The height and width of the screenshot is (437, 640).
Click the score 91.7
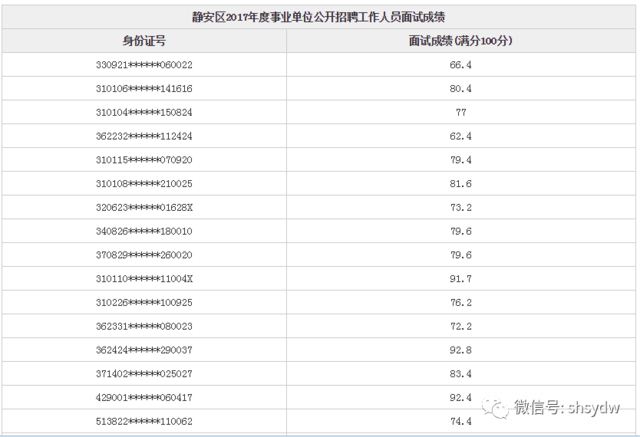[x=460, y=279]
